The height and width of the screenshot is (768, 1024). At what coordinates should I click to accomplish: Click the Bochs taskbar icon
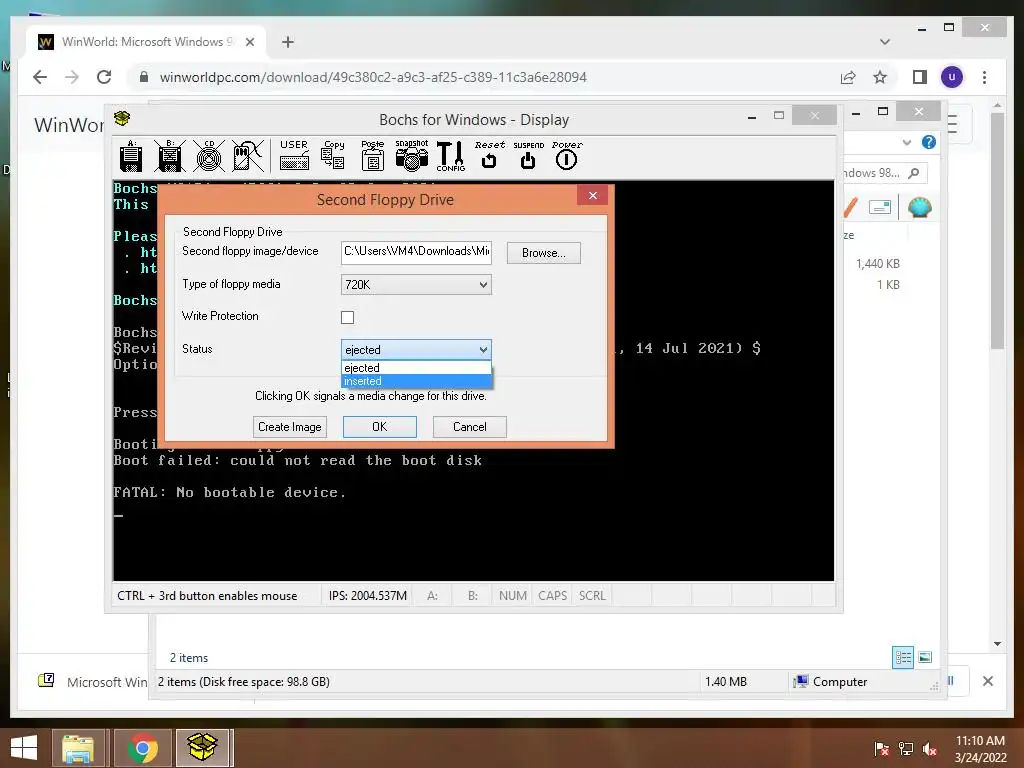click(202, 748)
